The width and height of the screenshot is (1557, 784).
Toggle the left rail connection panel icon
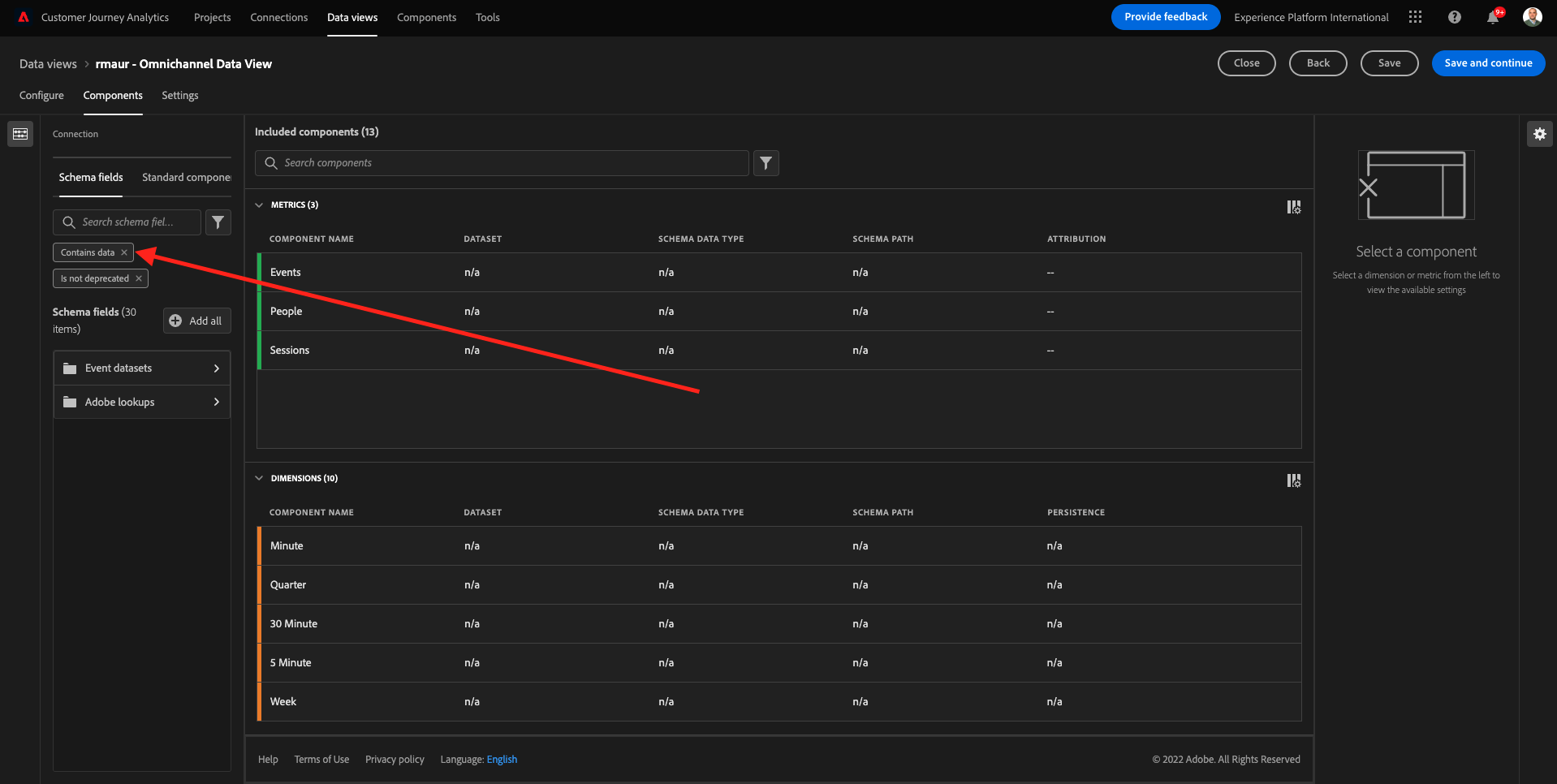[20, 134]
